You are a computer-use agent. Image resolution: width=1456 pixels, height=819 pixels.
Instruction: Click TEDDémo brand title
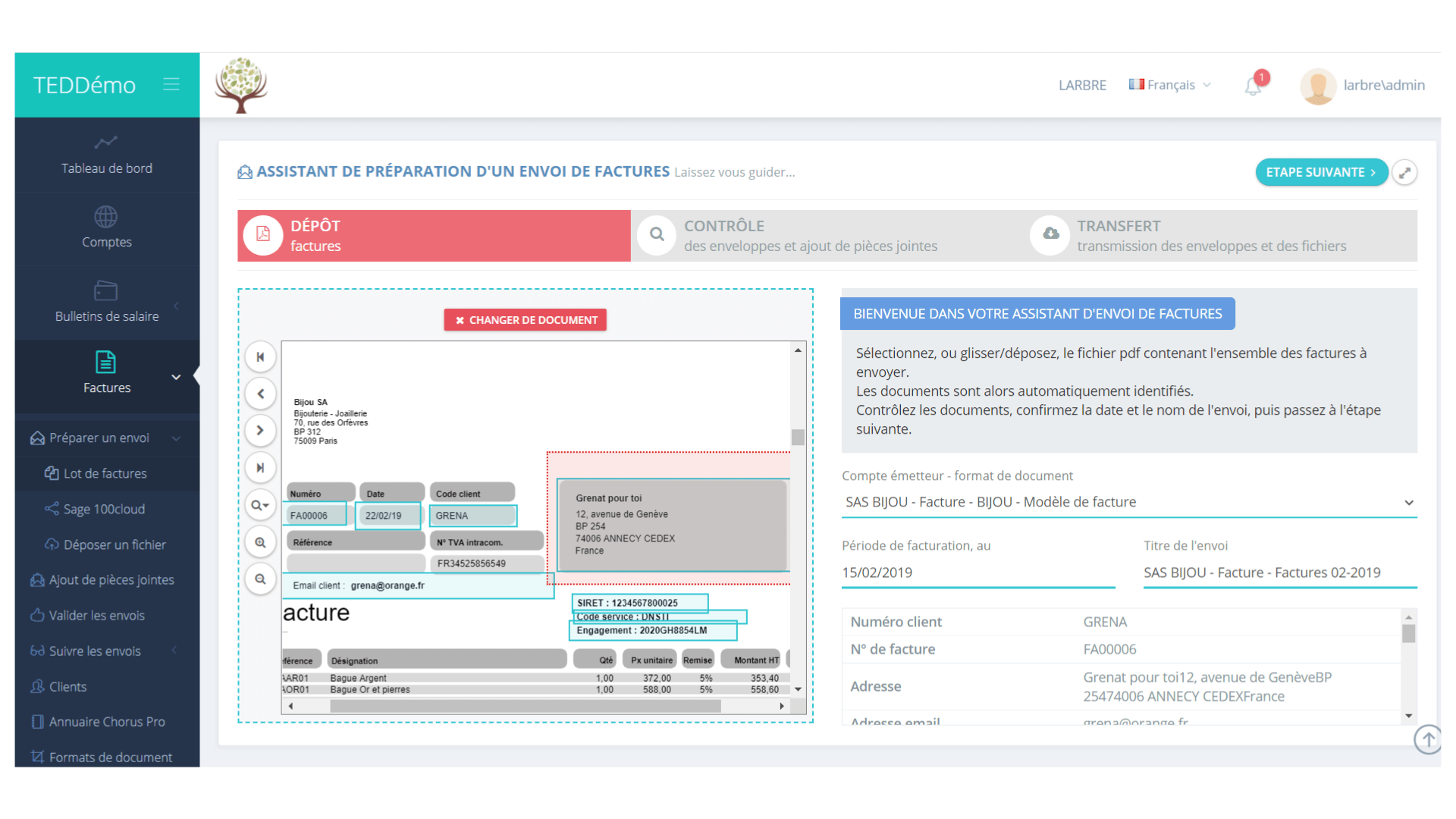(x=84, y=85)
